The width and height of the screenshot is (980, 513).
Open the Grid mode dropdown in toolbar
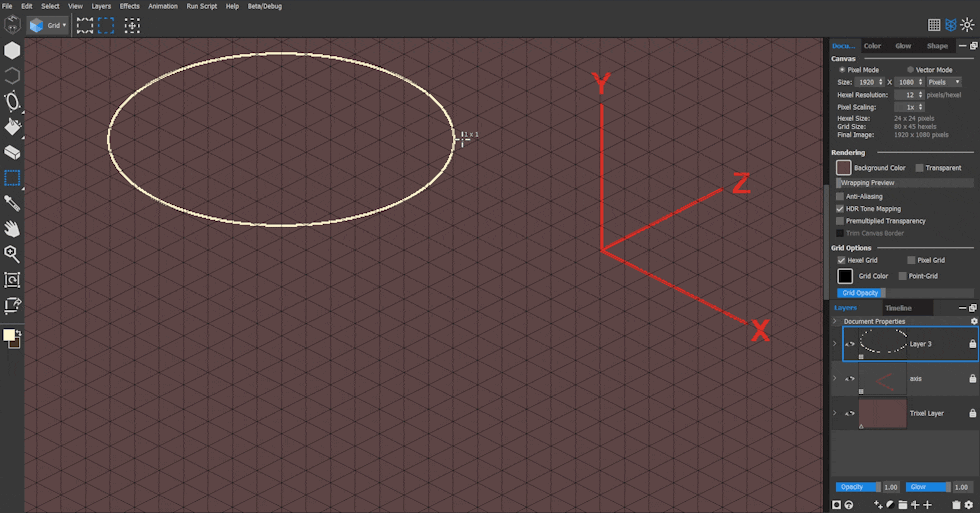pyautogui.click(x=49, y=24)
